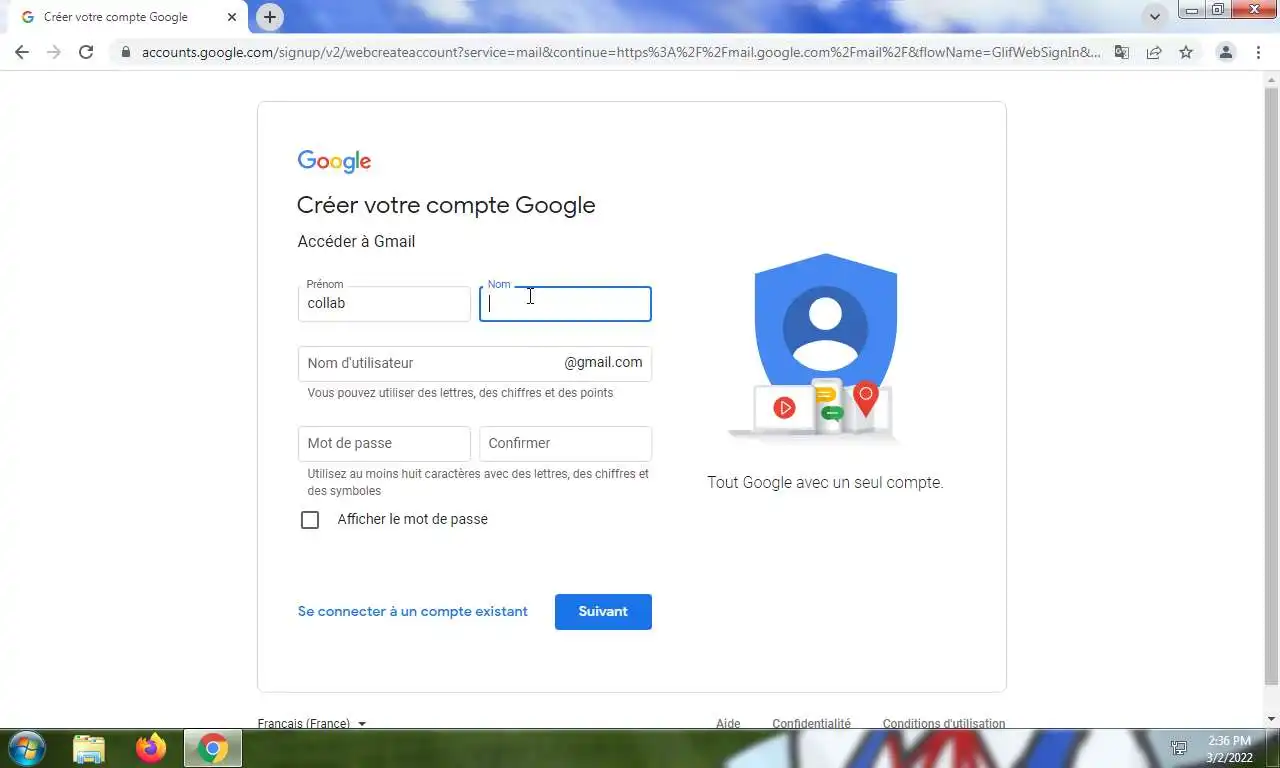The height and width of the screenshot is (768, 1280).
Task: Select the Créer votre compte Google tab
Action: tap(128, 17)
